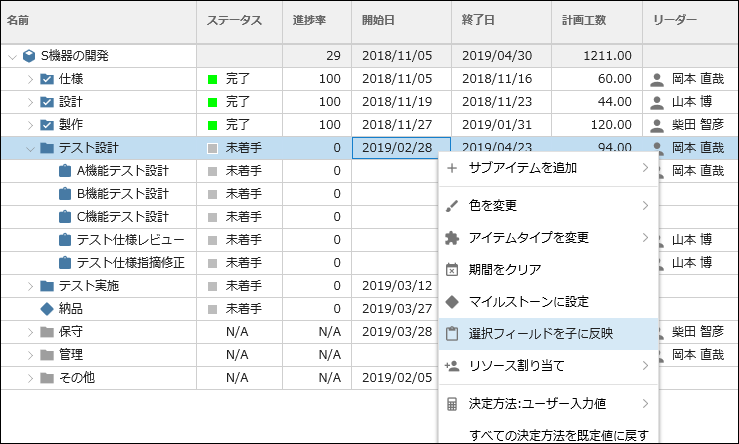Click the brush icon beside 色を変更
Viewport: 739px width, 444px height.
tap(452, 206)
